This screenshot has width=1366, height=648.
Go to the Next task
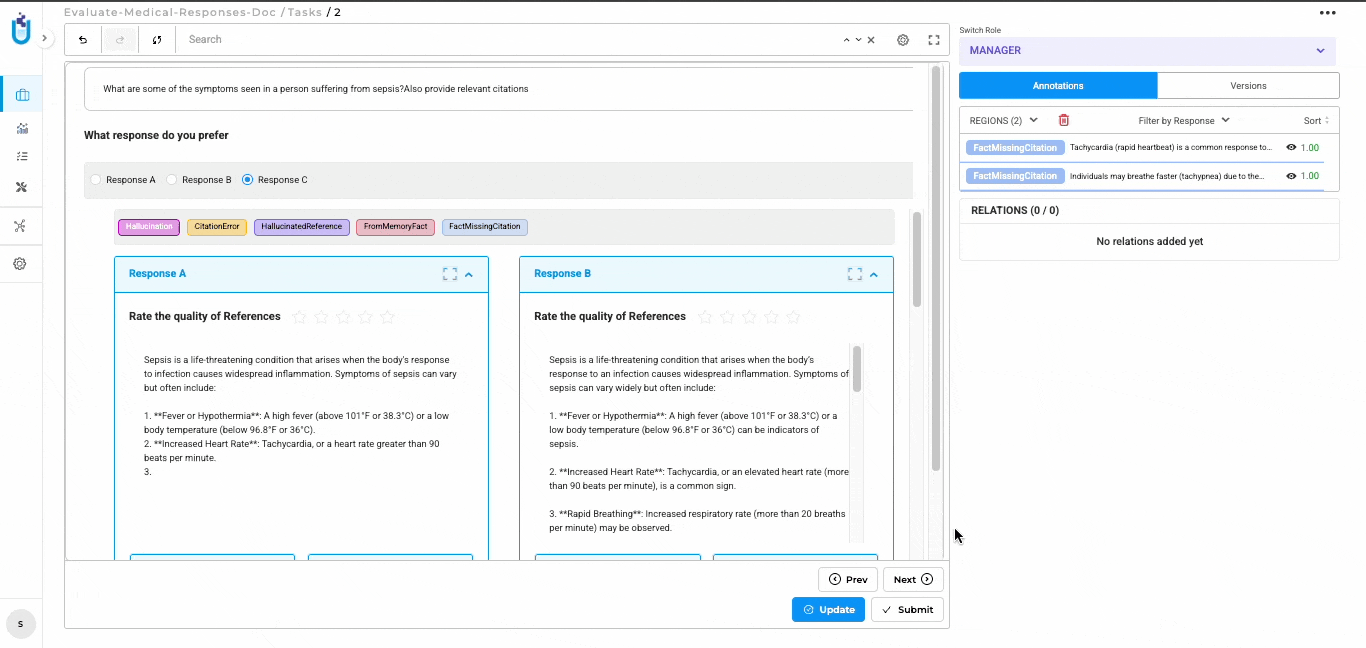pyautogui.click(x=912, y=579)
